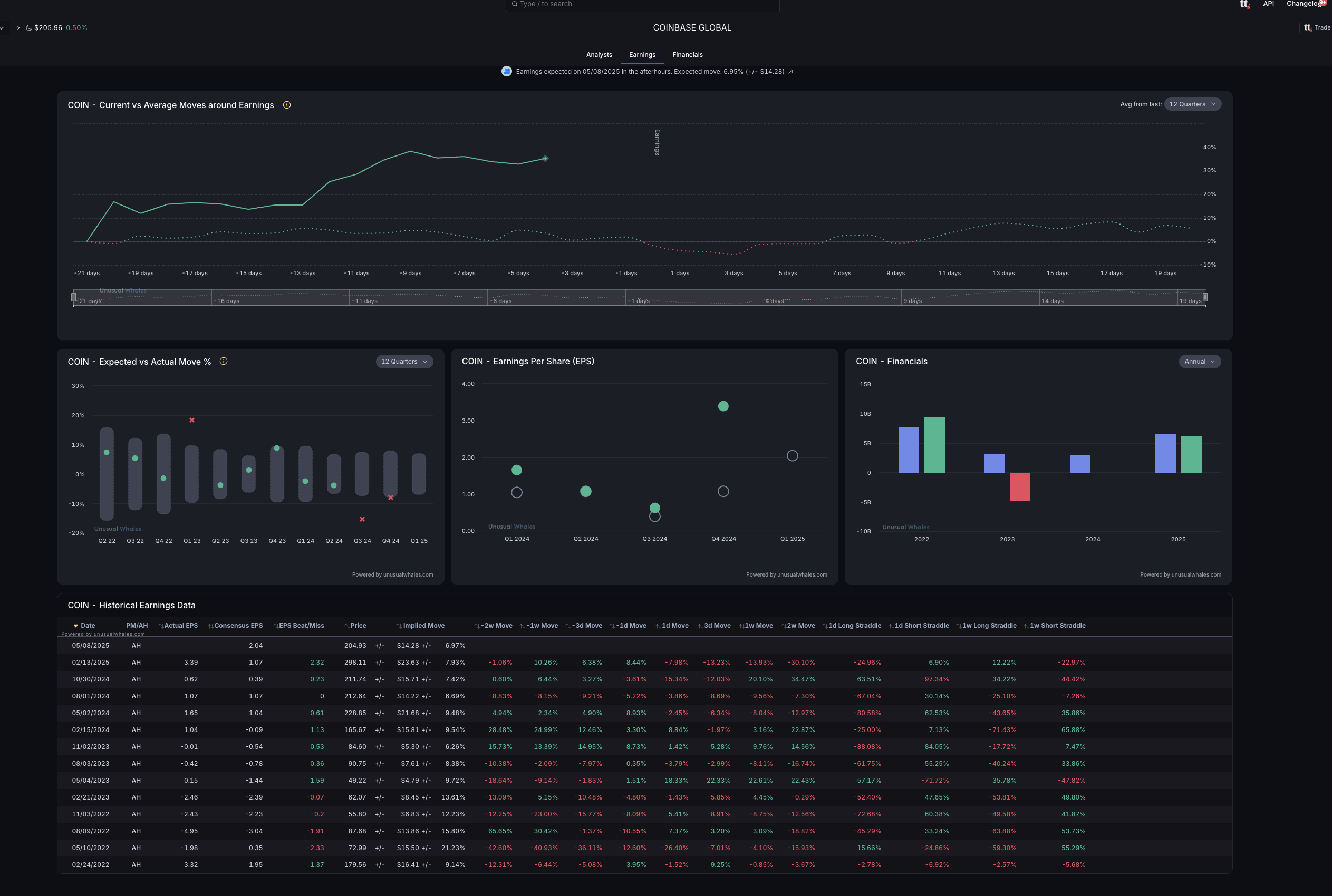This screenshot has width=1332, height=896.
Task: Click the sort arrows icon on Actual EPS
Action: pos(161,626)
